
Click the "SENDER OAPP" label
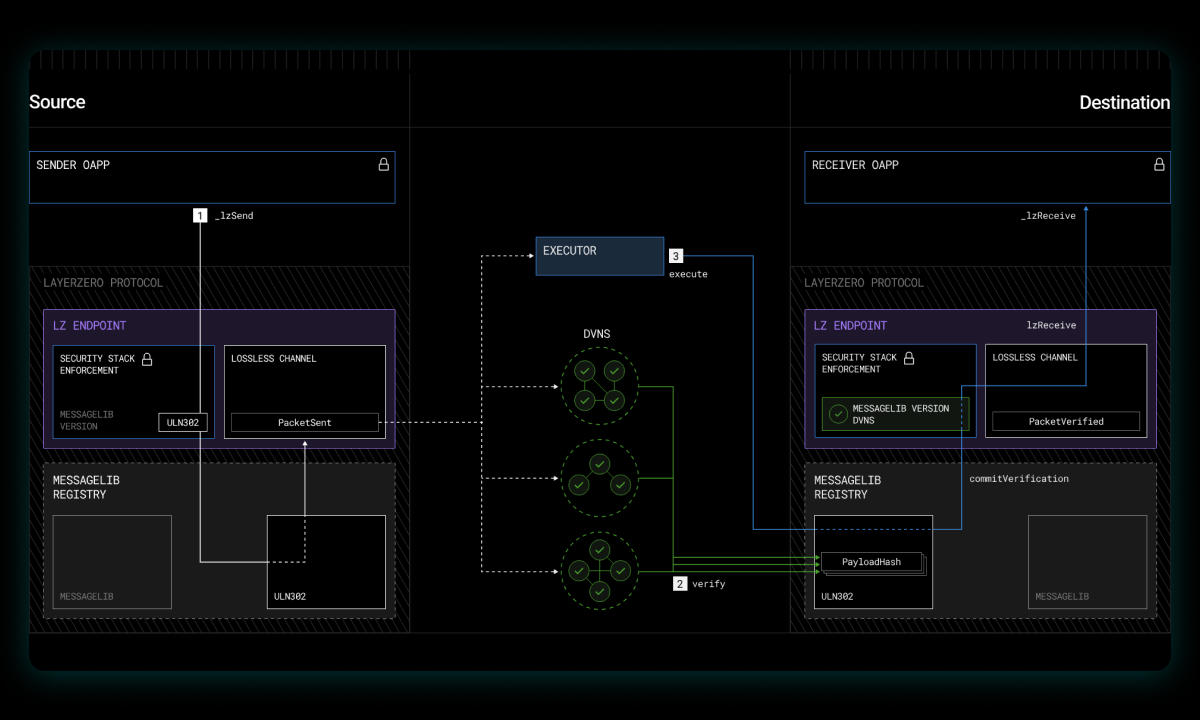pyautogui.click(x=73, y=165)
